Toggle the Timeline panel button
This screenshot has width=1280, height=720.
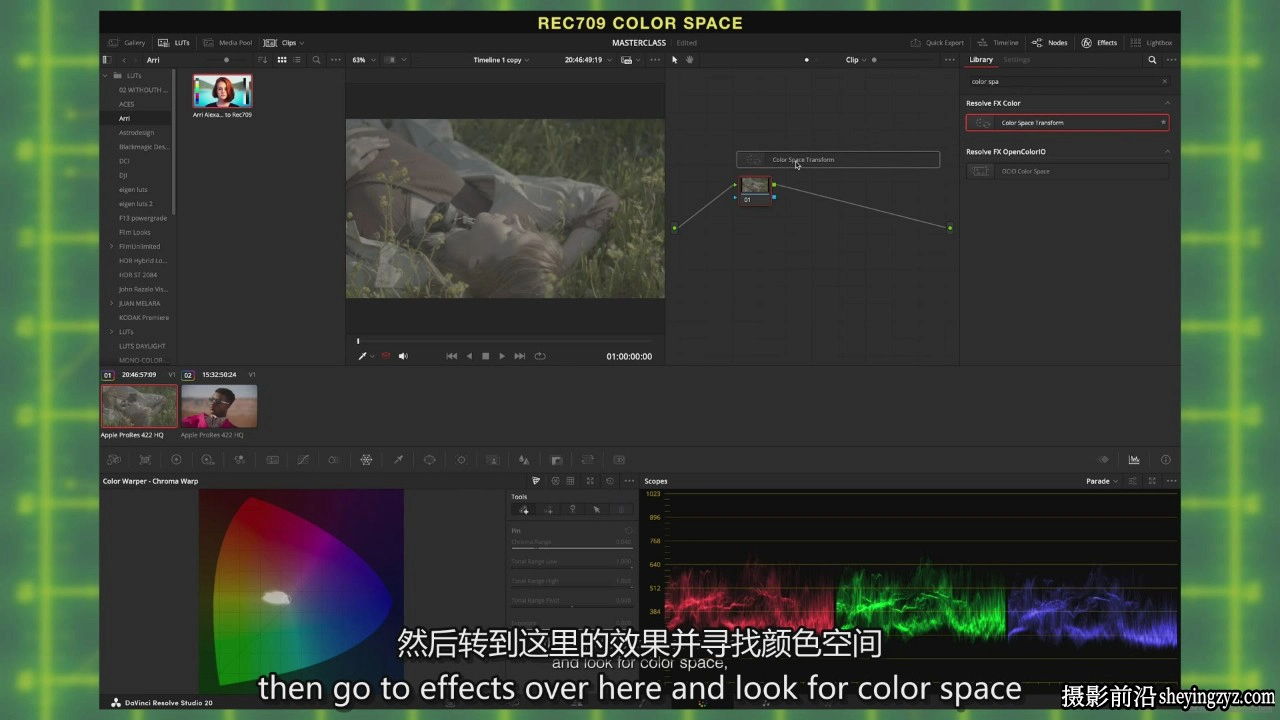point(998,43)
